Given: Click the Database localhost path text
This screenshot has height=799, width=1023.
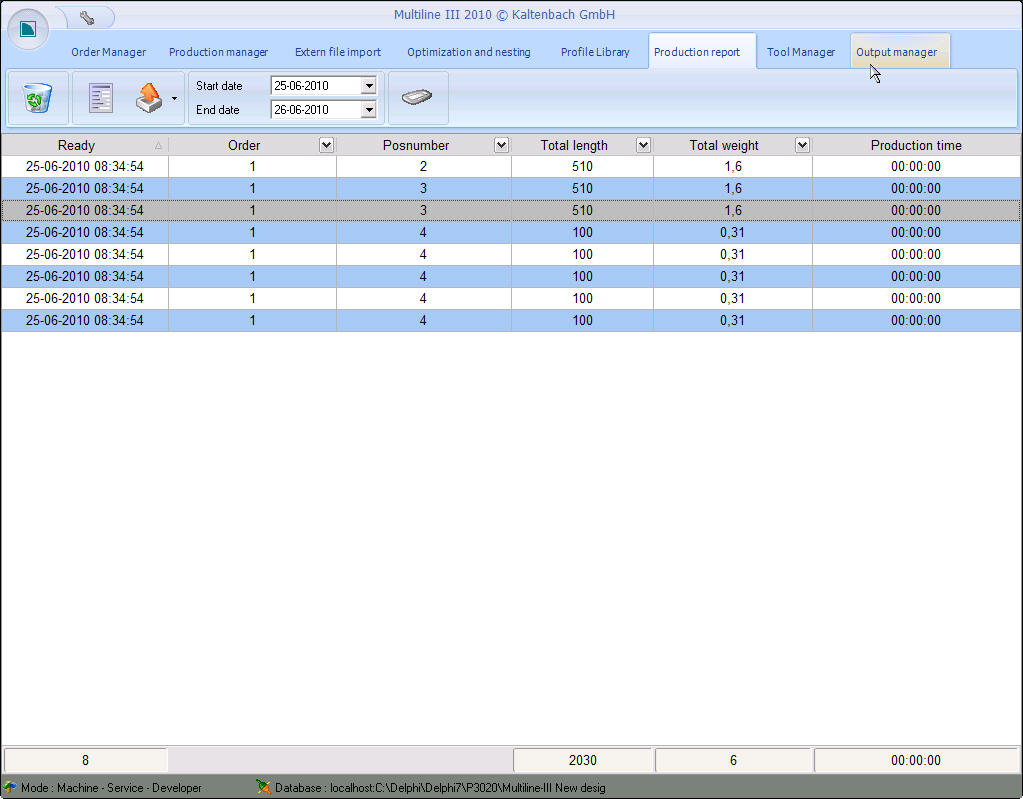Looking at the screenshot, I should (440, 788).
